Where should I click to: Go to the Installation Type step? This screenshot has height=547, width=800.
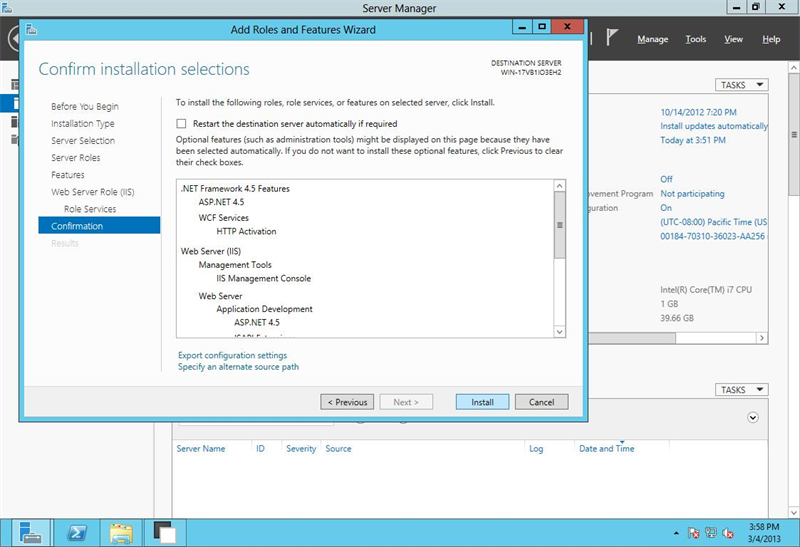83,123
